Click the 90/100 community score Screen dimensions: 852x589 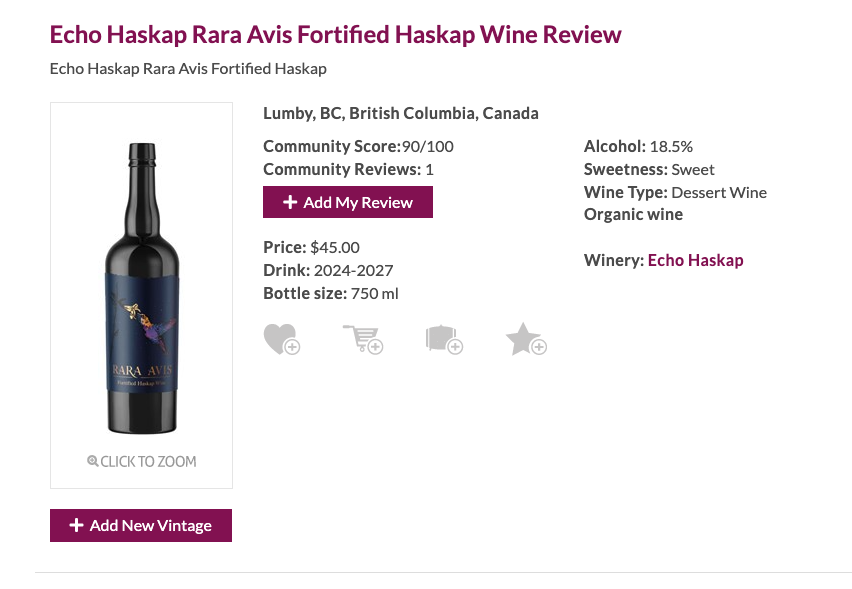tap(428, 146)
